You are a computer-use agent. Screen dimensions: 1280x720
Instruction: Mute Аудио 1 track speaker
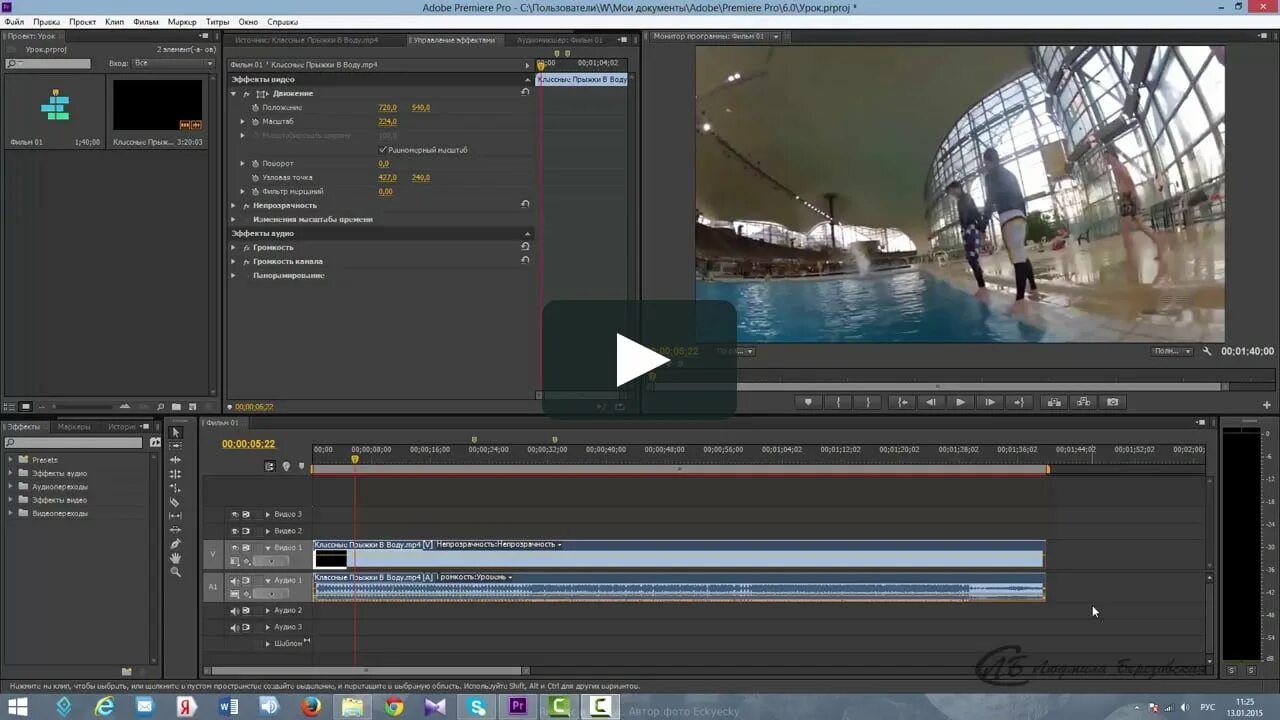point(235,581)
